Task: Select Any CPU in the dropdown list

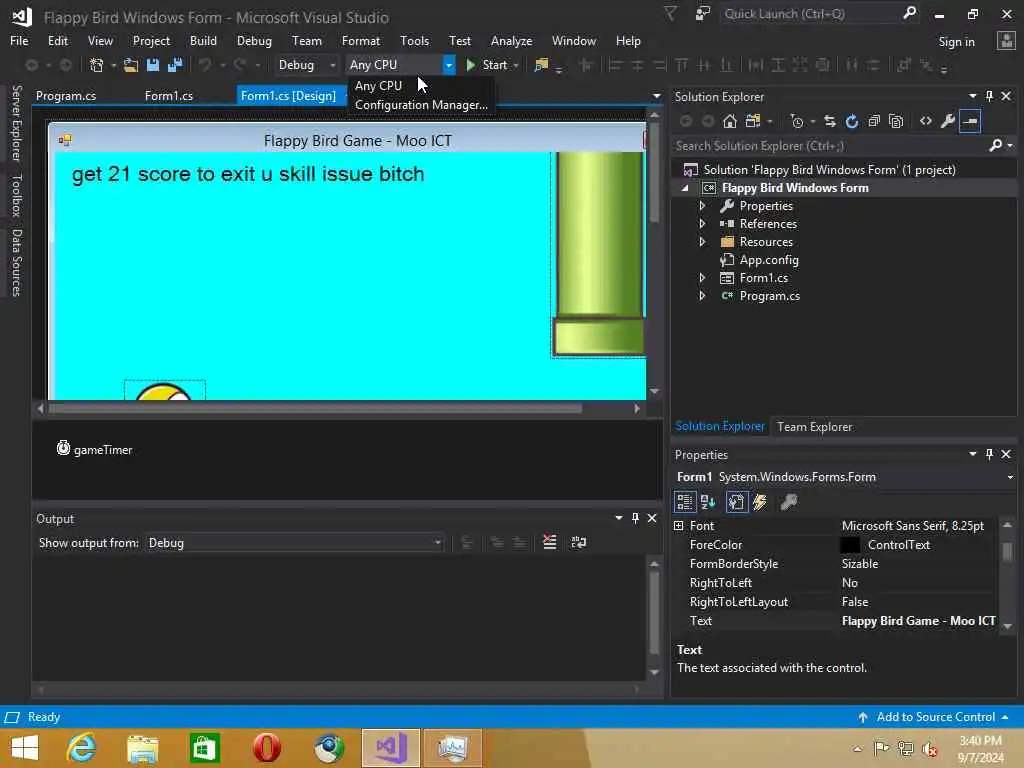Action: pos(378,86)
